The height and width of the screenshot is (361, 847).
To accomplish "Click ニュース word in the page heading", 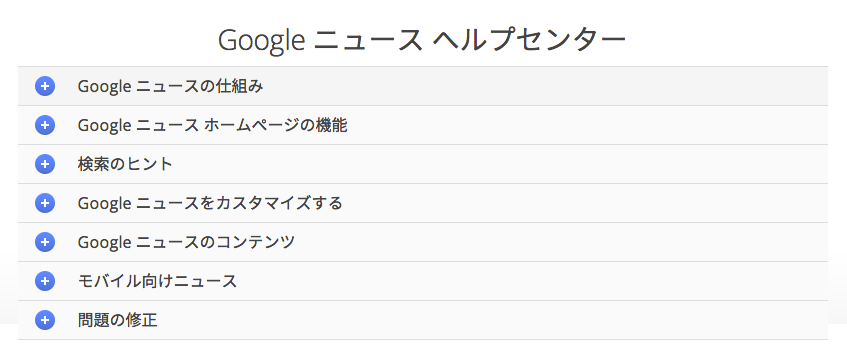I will (368, 41).
